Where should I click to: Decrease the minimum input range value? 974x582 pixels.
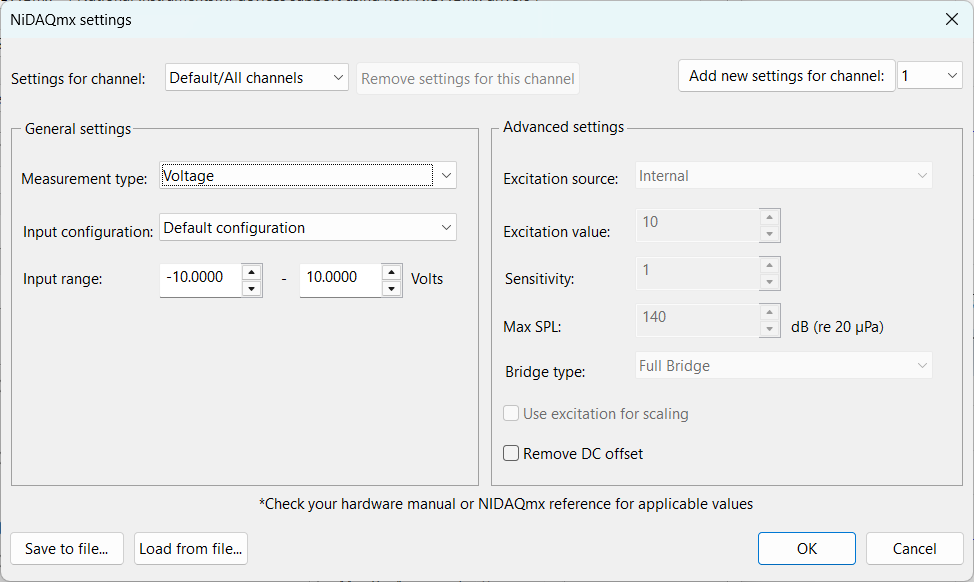252,288
